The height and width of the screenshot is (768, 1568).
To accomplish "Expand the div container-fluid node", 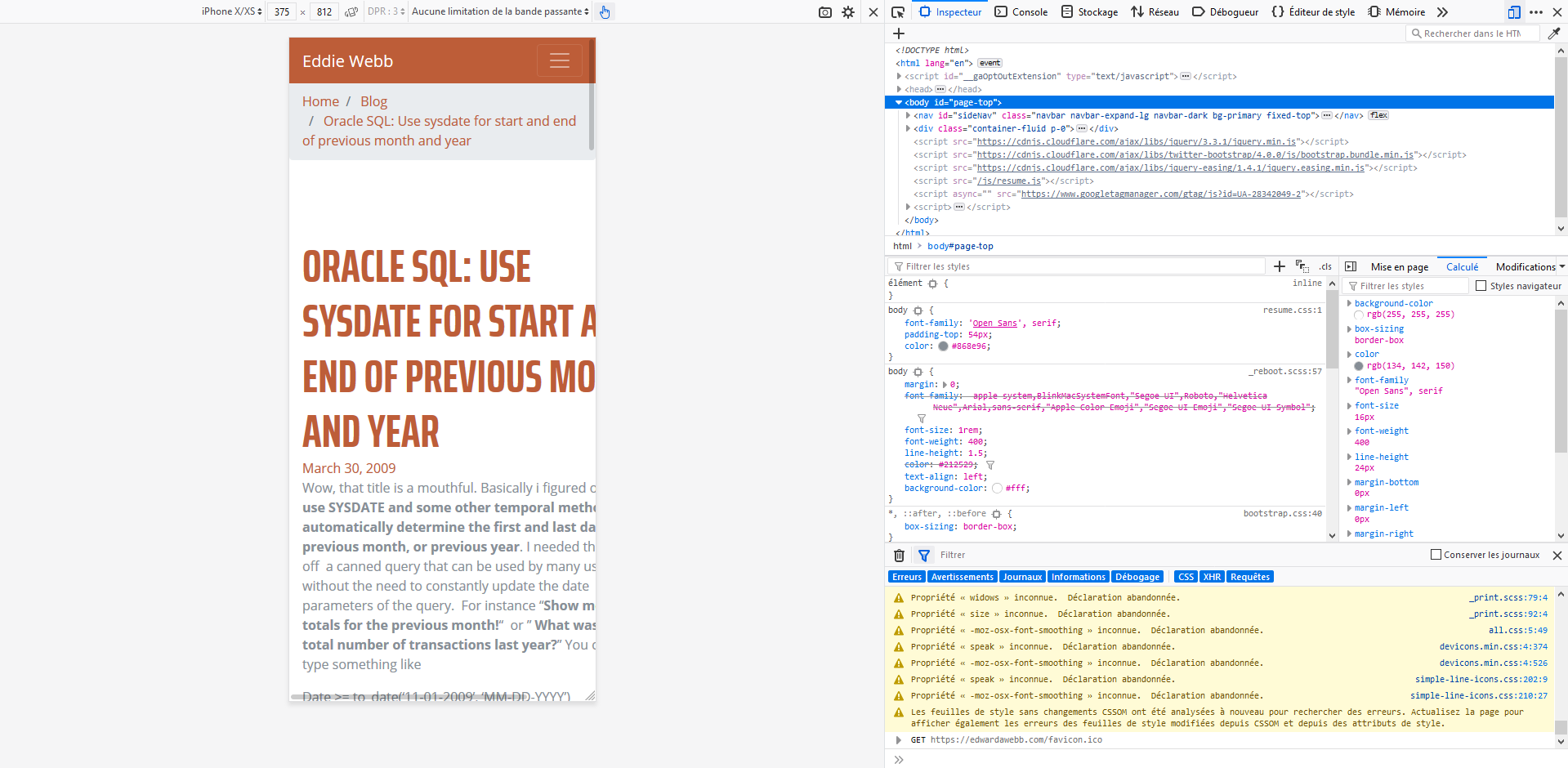I will pyautogui.click(x=908, y=129).
